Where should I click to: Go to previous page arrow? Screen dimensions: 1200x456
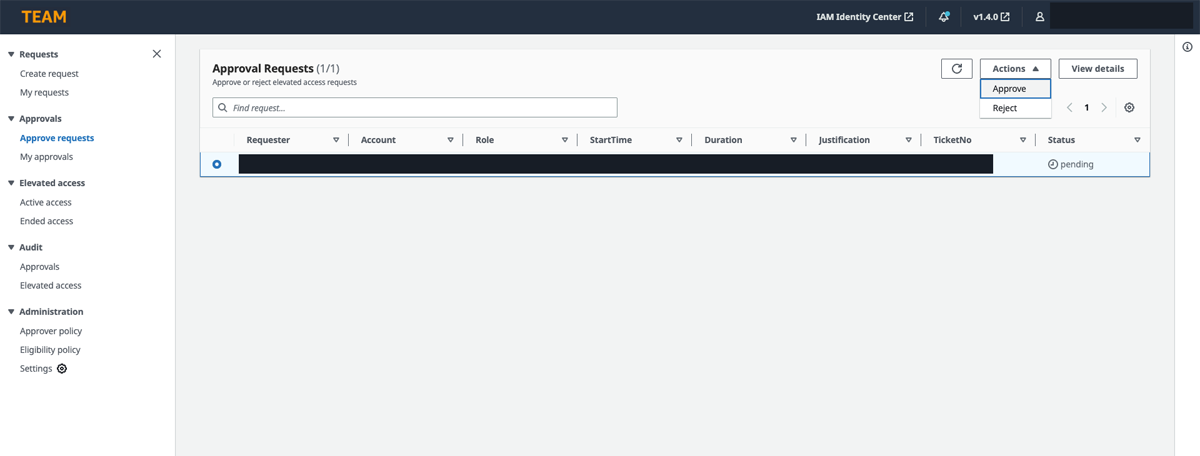[x=1069, y=108]
